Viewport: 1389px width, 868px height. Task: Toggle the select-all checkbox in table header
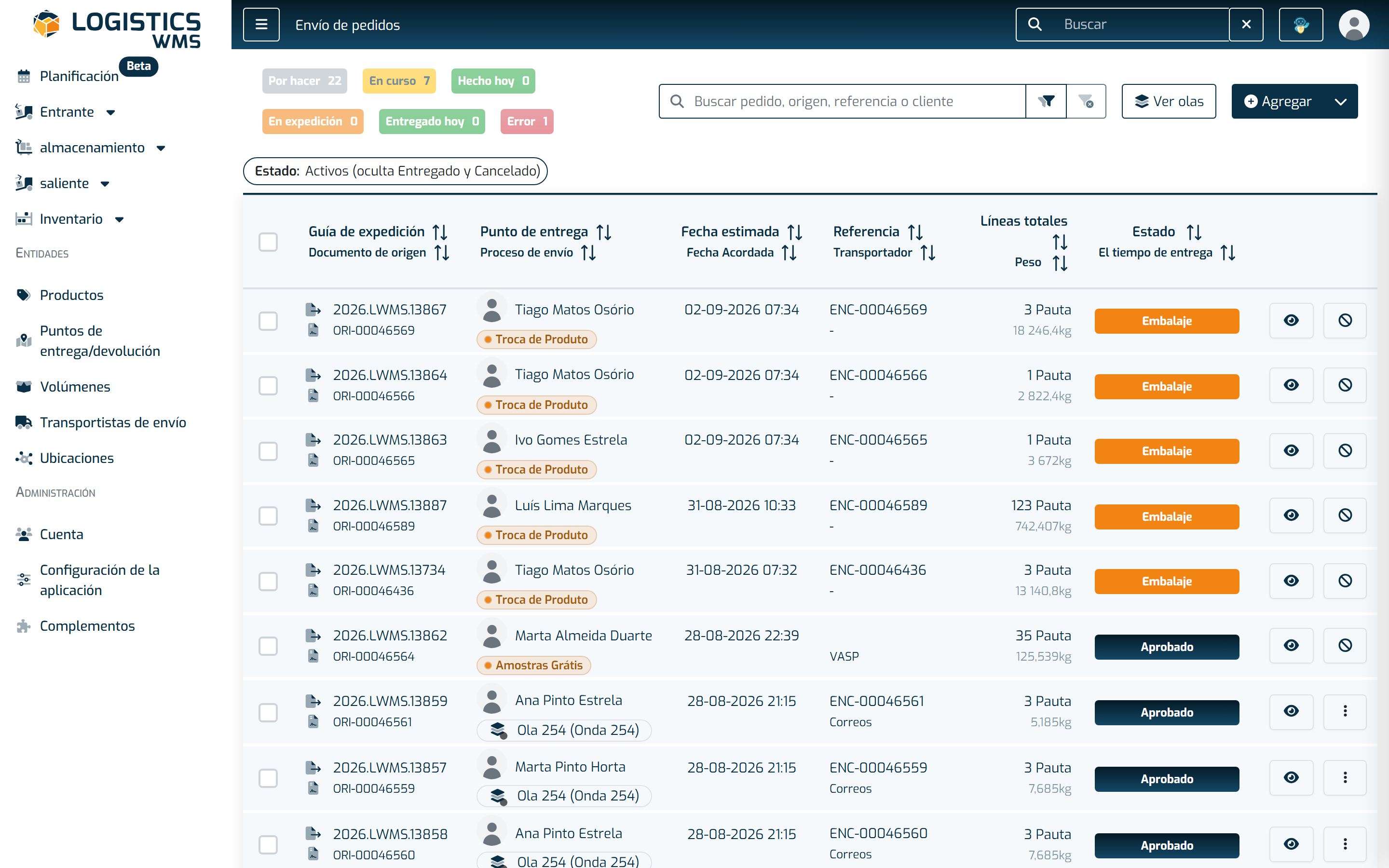[x=268, y=242]
